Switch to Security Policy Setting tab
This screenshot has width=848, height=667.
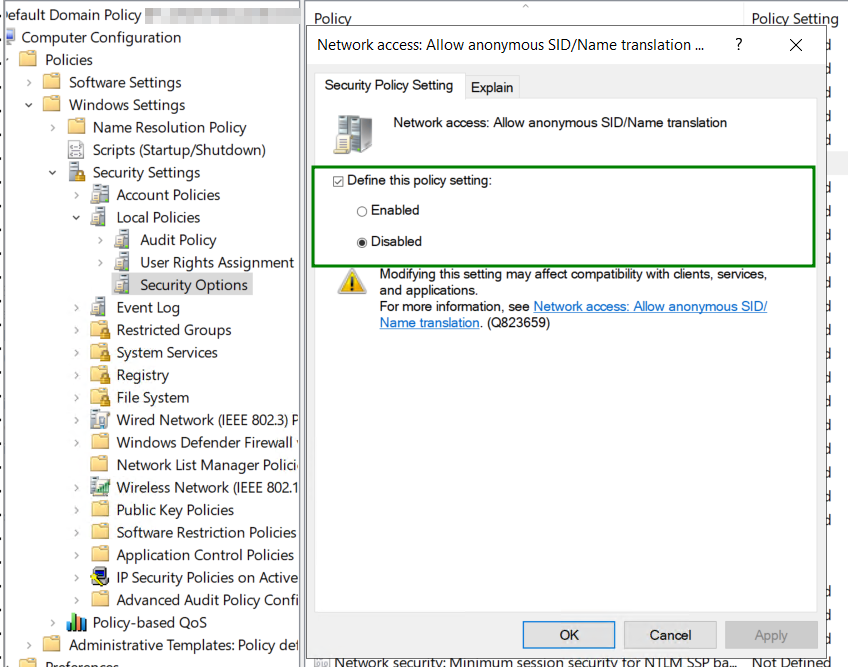[x=388, y=86]
